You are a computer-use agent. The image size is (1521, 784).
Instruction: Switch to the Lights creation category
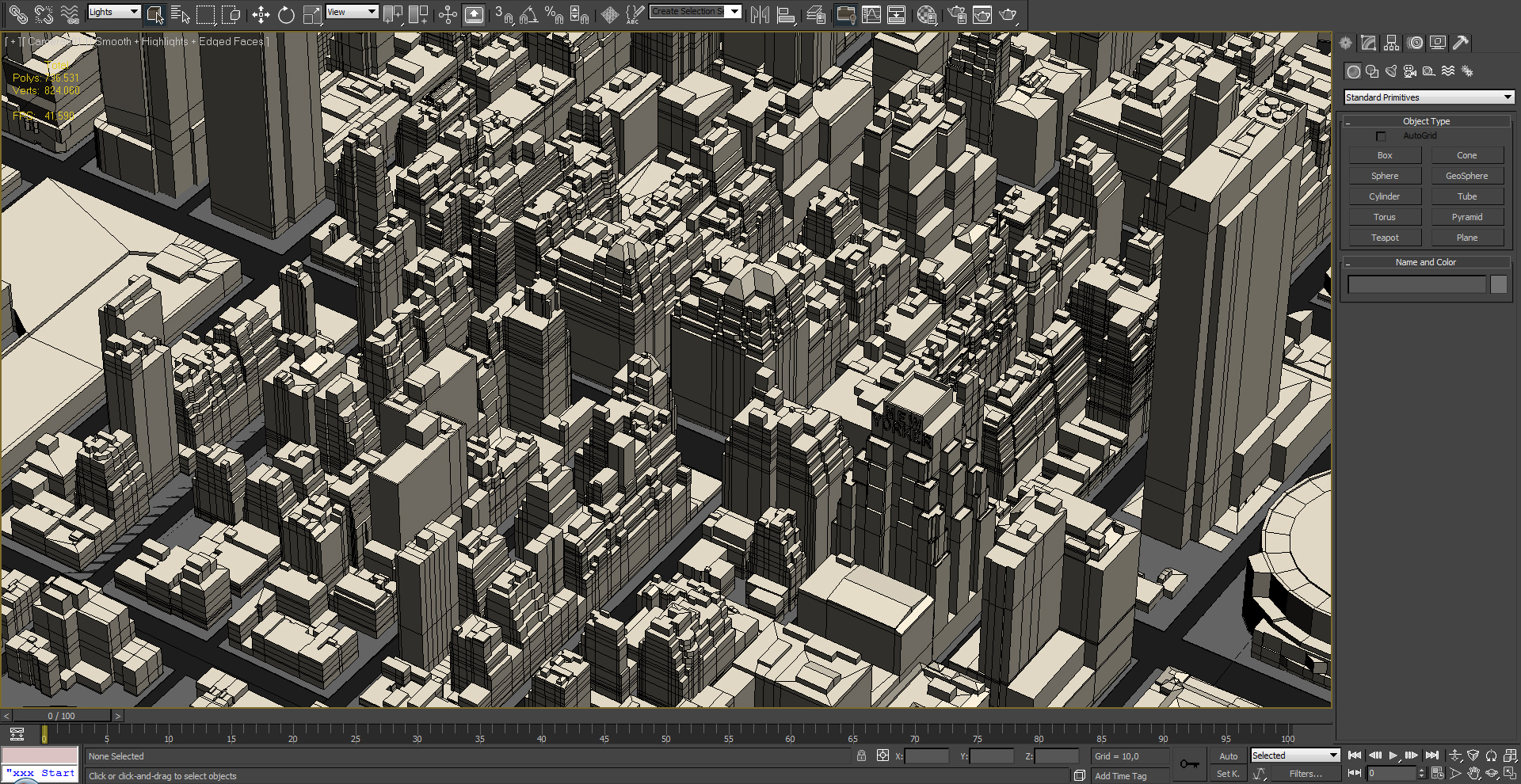click(x=1391, y=70)
